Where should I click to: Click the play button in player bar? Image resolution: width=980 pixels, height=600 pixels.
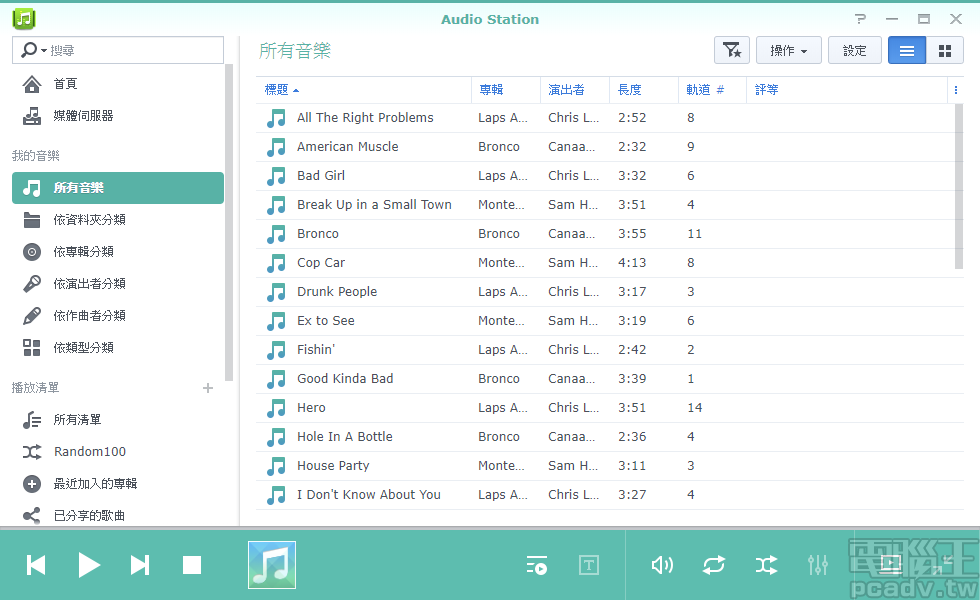click(89, 565)
